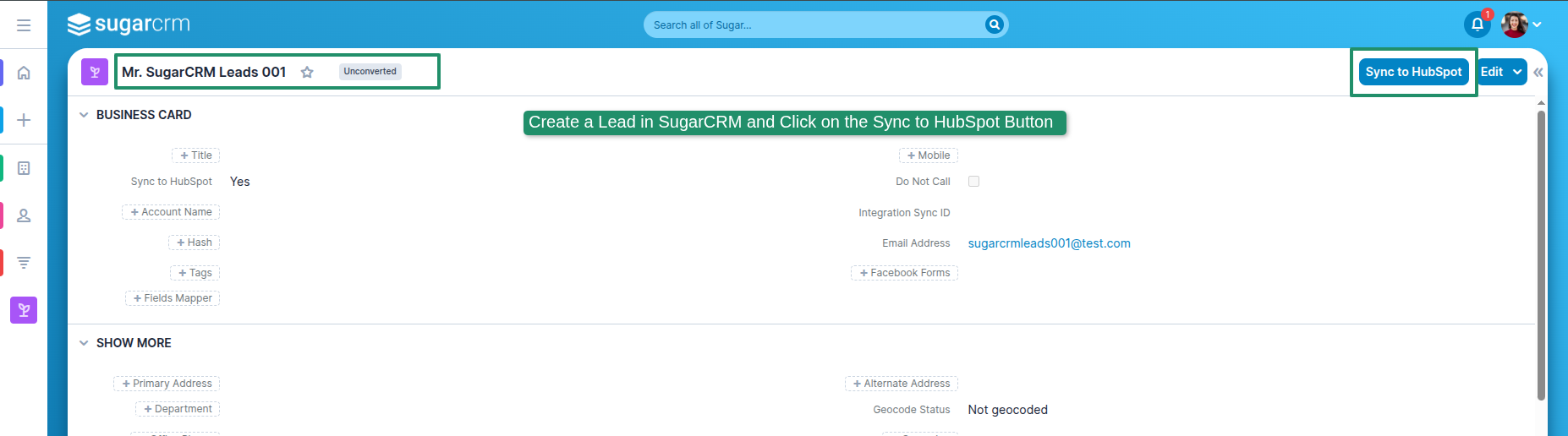Screen dimensions: 1568x436
Task: Open the filter-lines sidebar icon
Action: click(x=24, y=263)
